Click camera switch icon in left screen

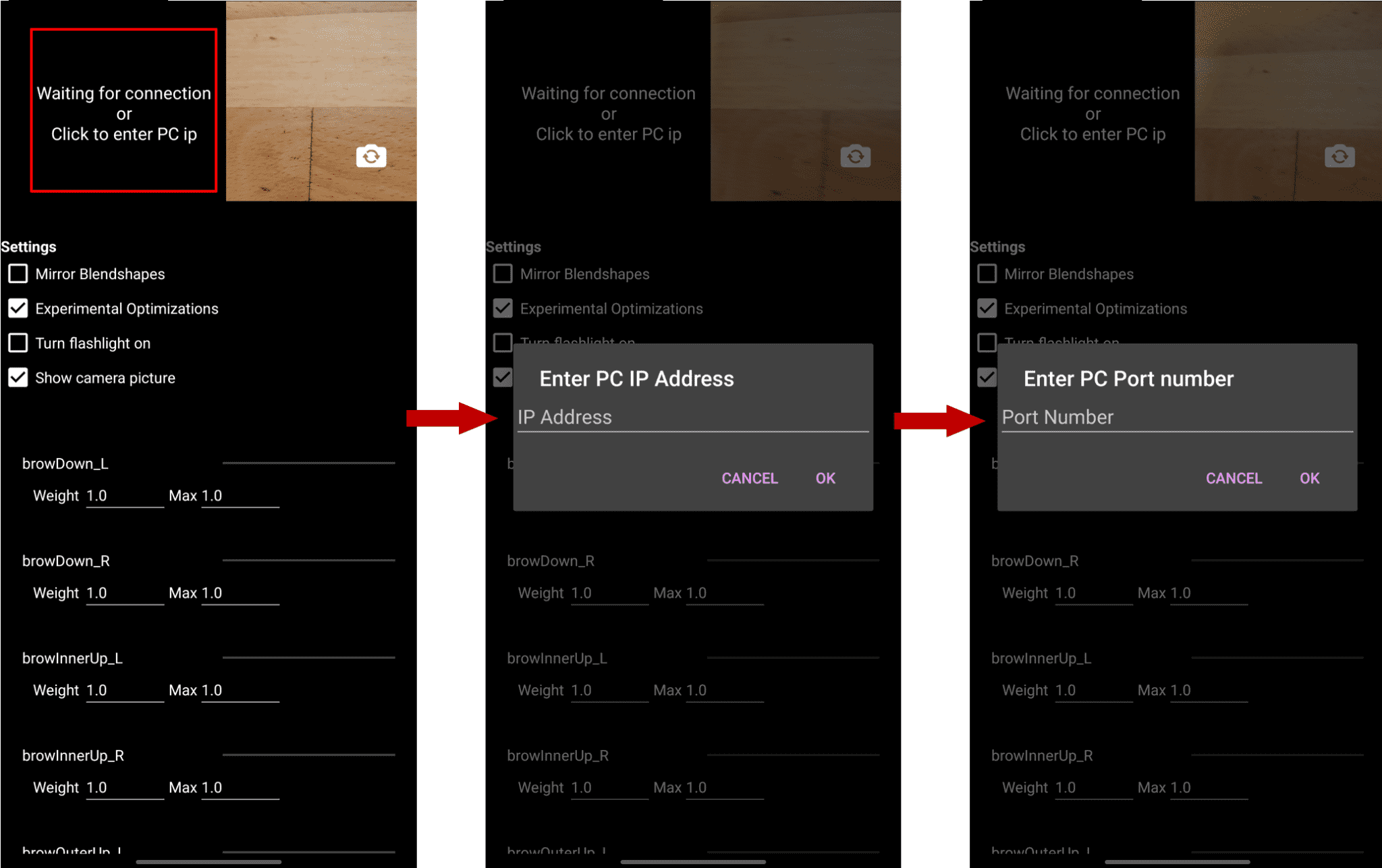tap(370, 156)
